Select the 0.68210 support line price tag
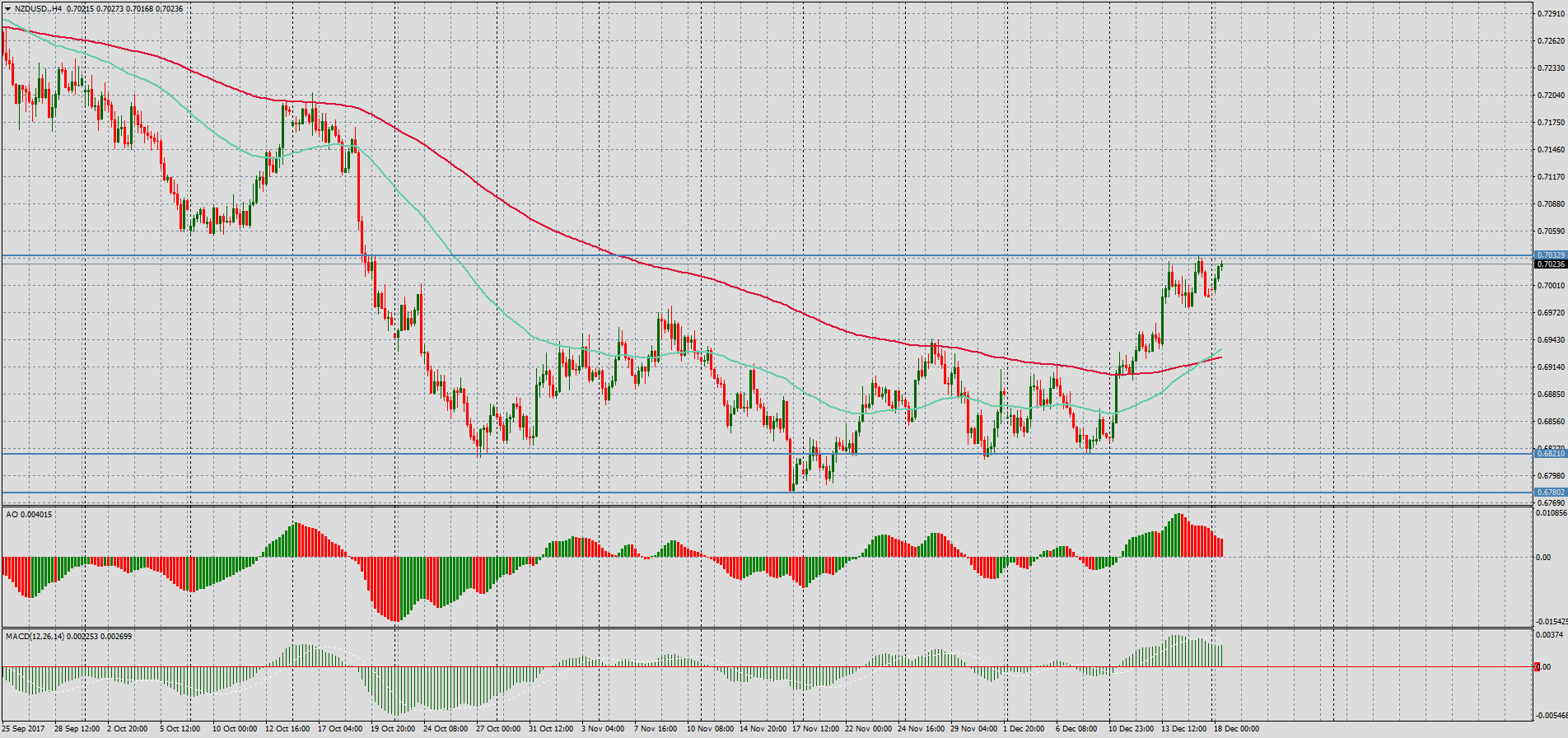This screenshot has width=1568, height=738. [x=1550, y=454]
